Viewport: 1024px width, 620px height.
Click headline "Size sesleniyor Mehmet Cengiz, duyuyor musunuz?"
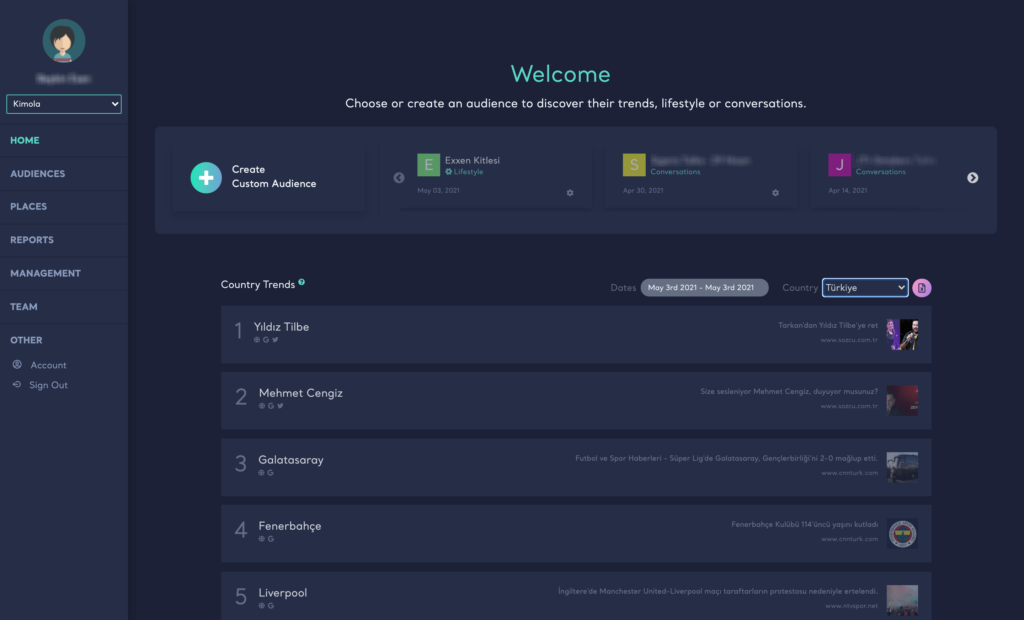click(x=789, y=391)
